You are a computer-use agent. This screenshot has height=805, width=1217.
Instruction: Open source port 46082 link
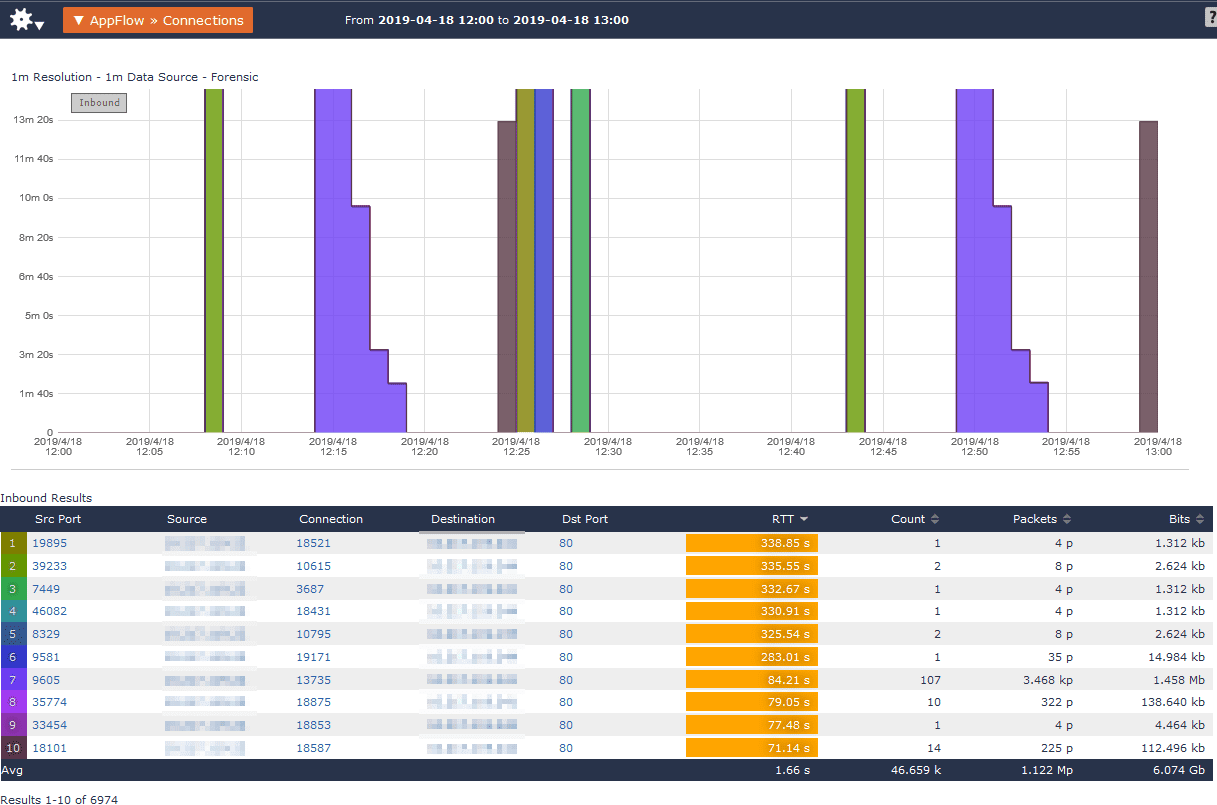pos(50,611)
